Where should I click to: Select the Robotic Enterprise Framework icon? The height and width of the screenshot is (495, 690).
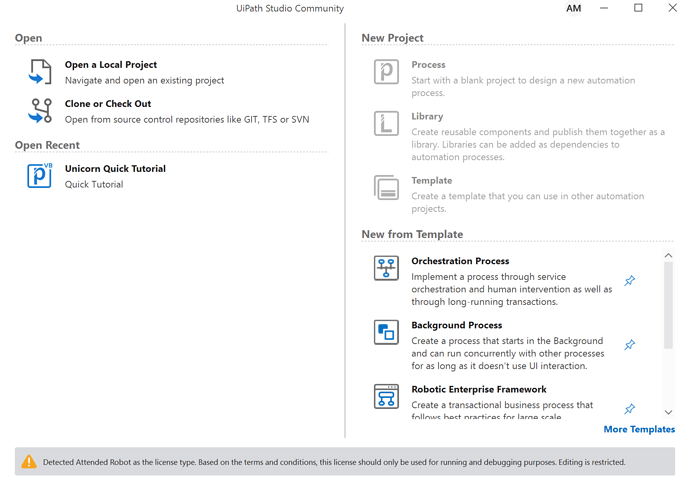pos(386,396)
